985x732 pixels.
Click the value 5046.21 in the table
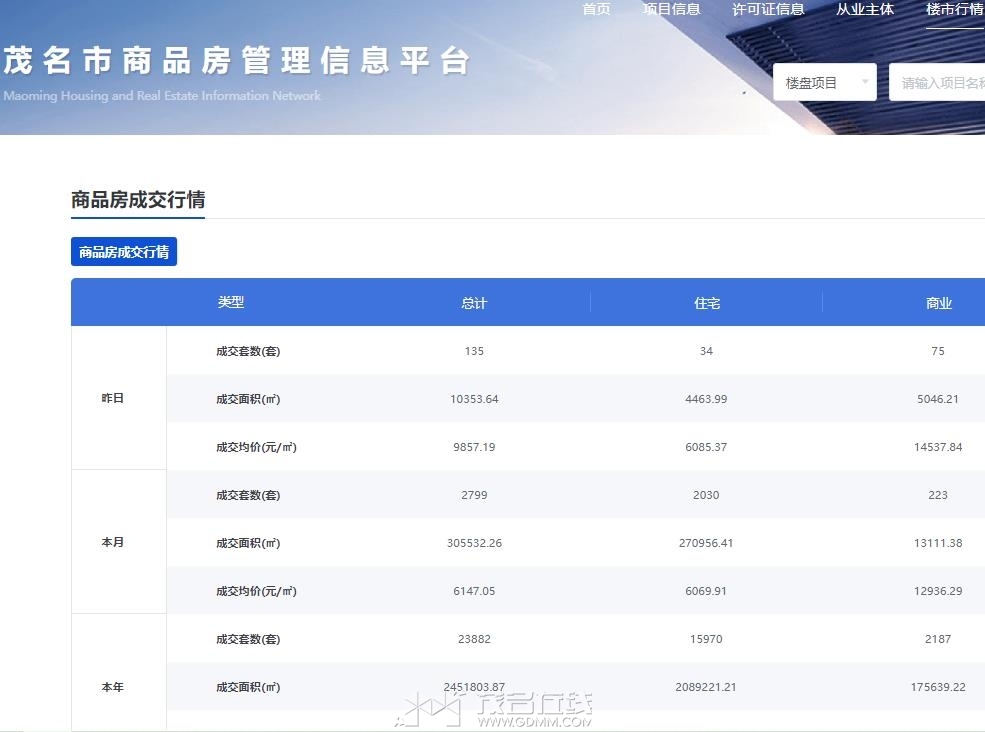tap(938, 399)
